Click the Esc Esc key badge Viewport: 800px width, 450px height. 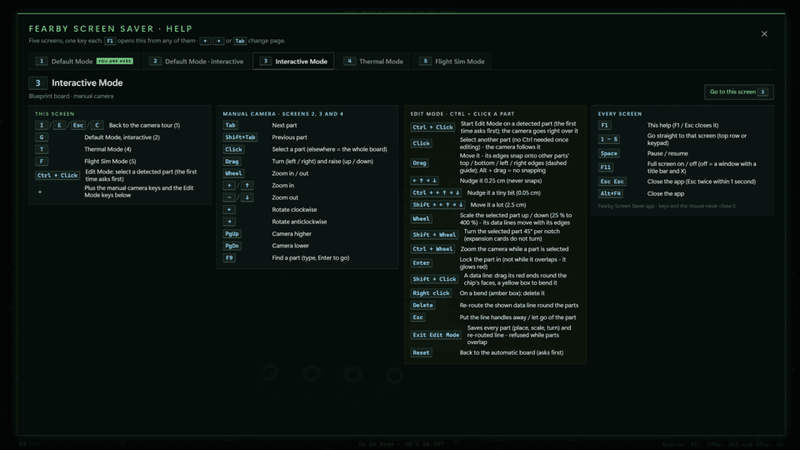click(612, 182)
